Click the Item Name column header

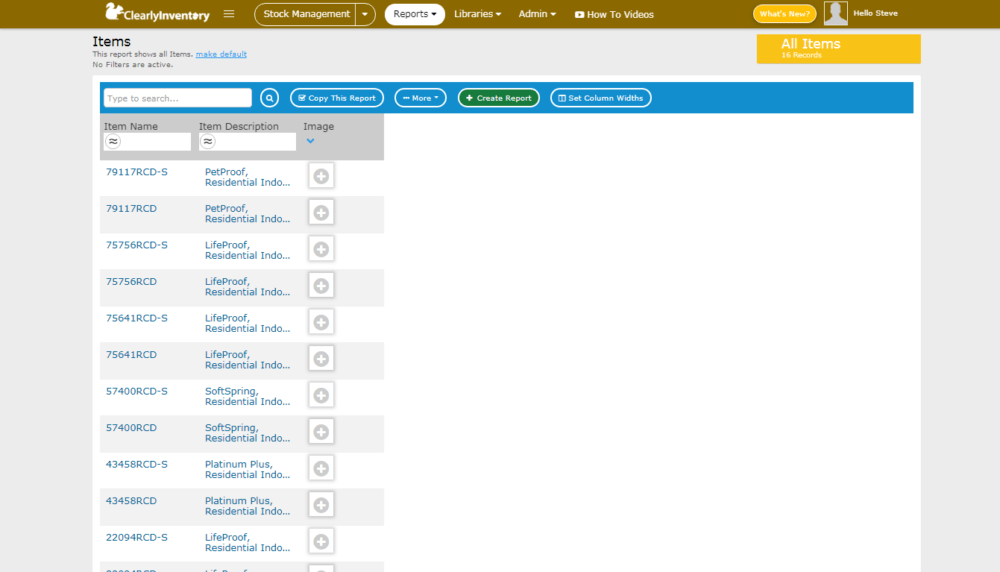(131, 126)
